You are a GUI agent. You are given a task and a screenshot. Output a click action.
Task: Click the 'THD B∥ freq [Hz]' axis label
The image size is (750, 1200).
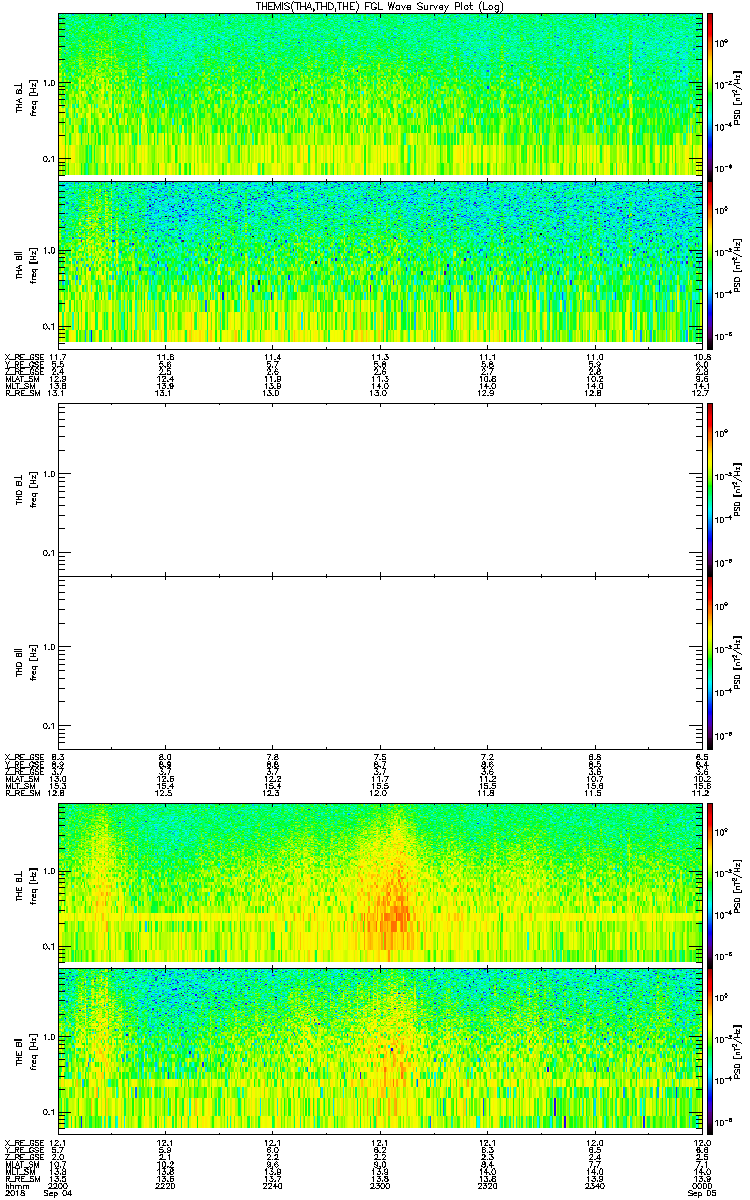click(27, 662)
